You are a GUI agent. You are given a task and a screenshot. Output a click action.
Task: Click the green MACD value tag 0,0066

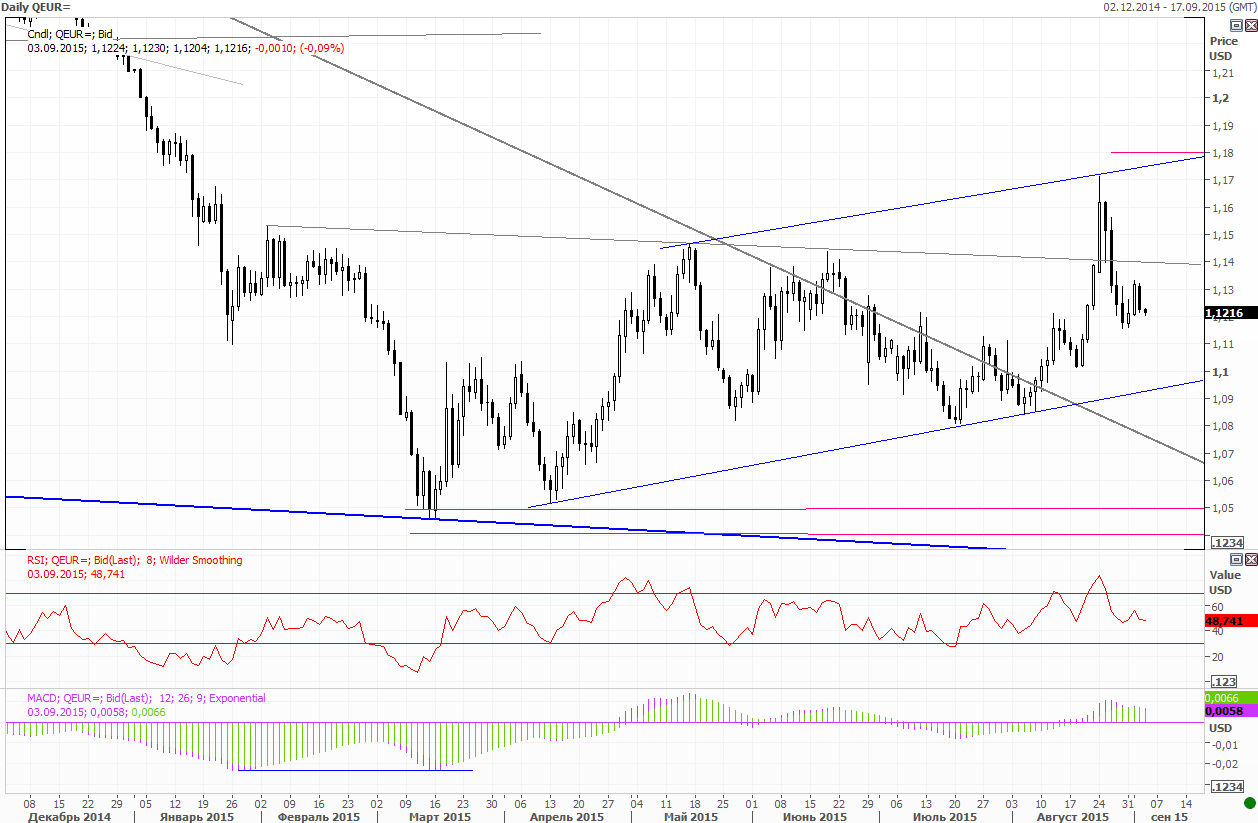pos(1225,697)
